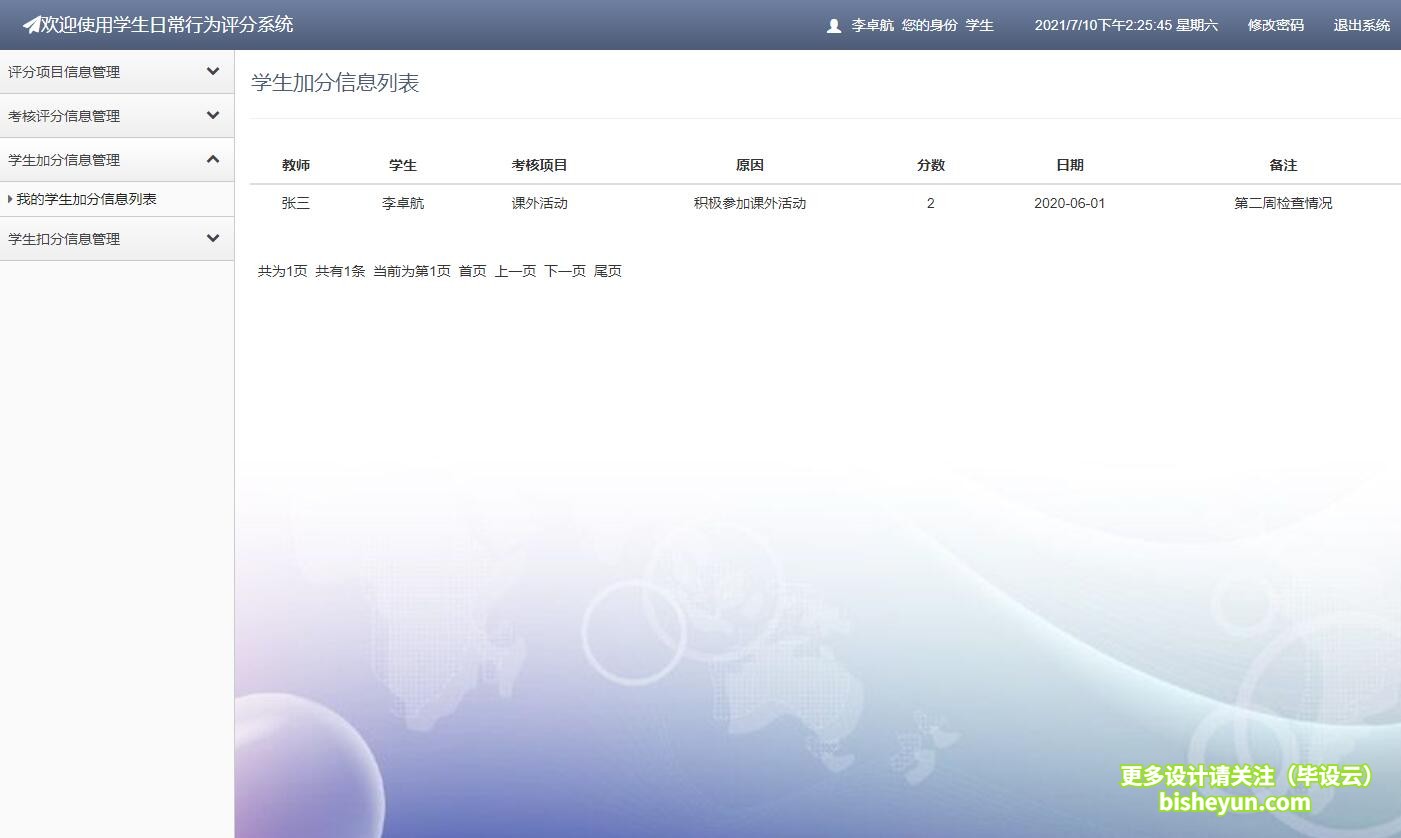Select the 分数 column header
The image size is (1401, 838).
[930, 164]
